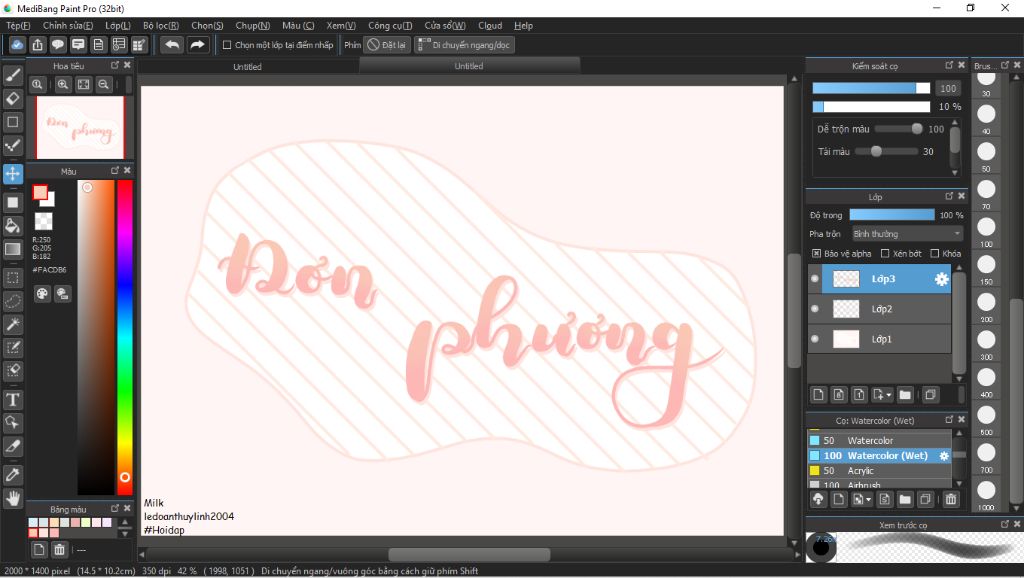Duplicate the current layer

[931, 394]
